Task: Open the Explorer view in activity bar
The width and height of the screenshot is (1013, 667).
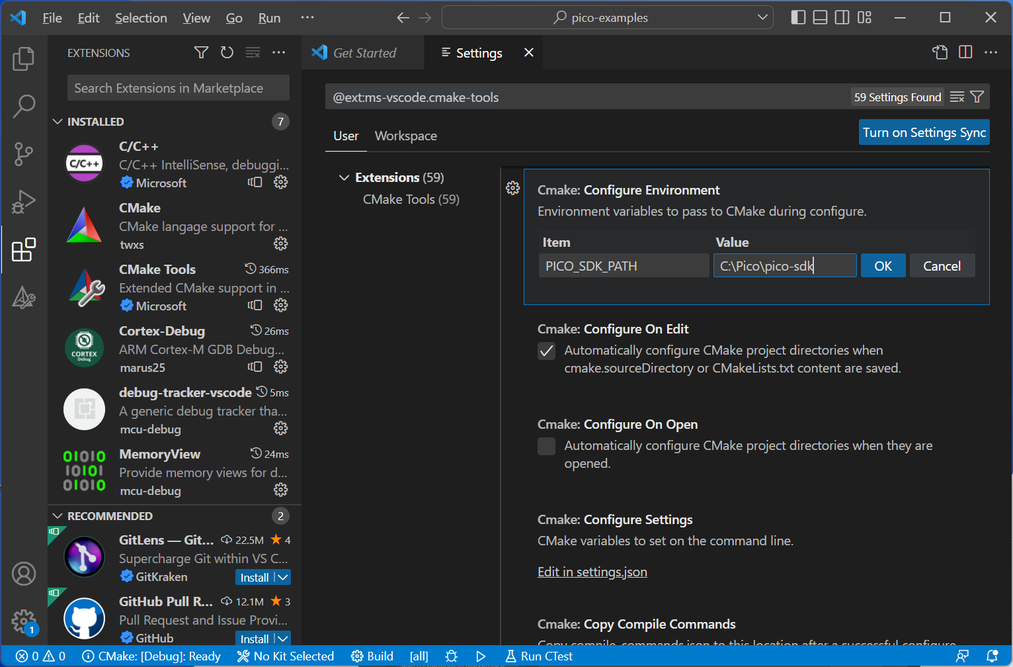Action: point(24,59)
